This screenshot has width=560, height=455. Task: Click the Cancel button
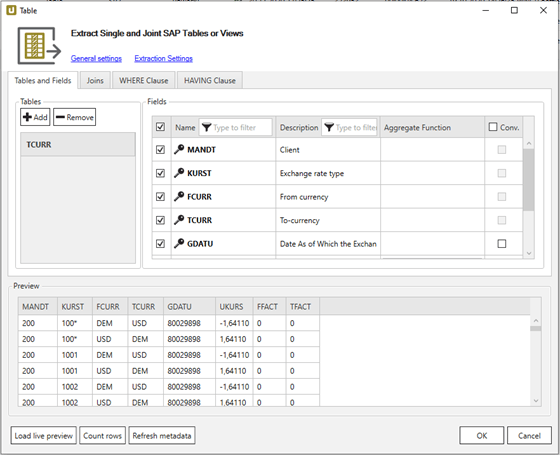point(529,436)
